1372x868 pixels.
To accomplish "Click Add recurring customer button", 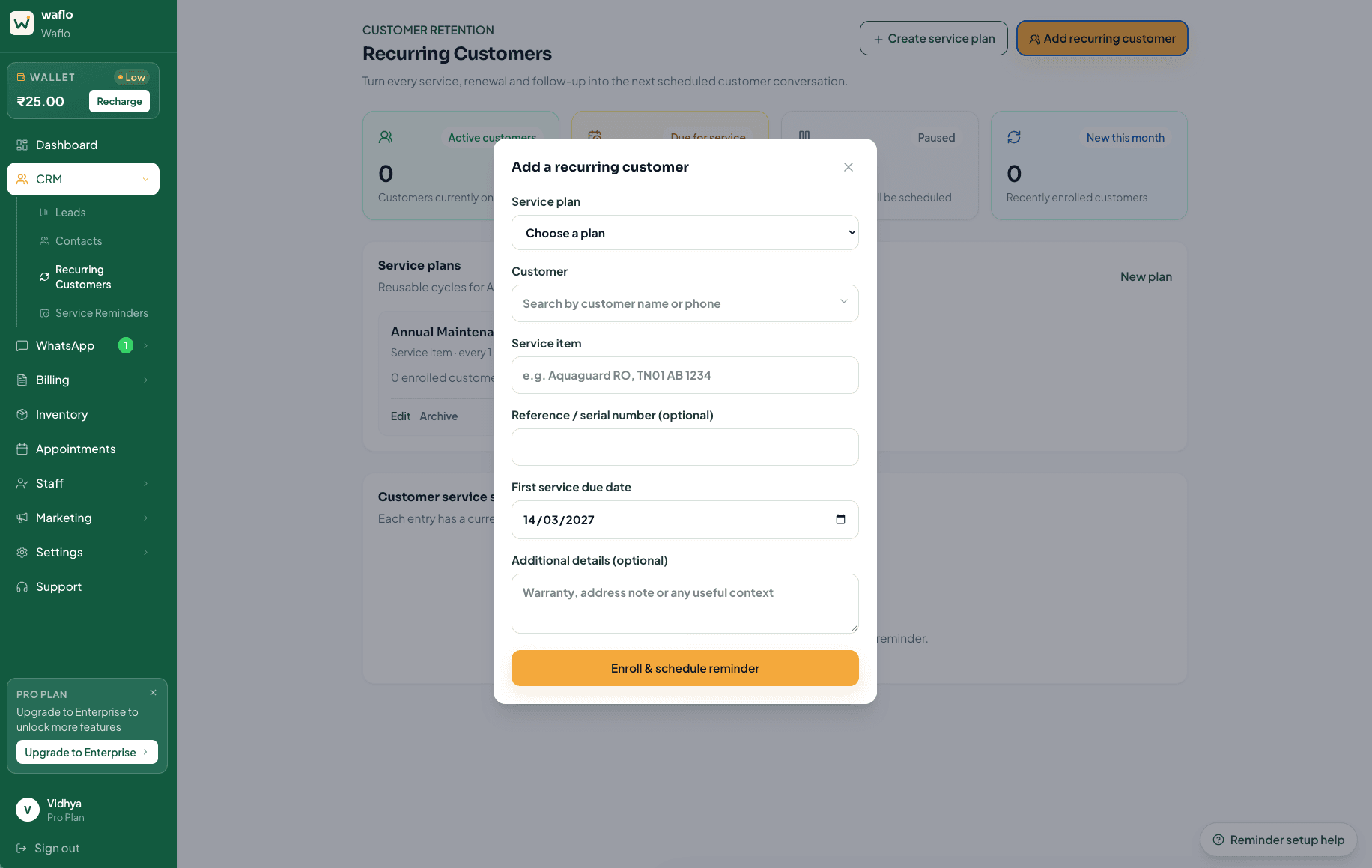I will tap(1102, 38).
